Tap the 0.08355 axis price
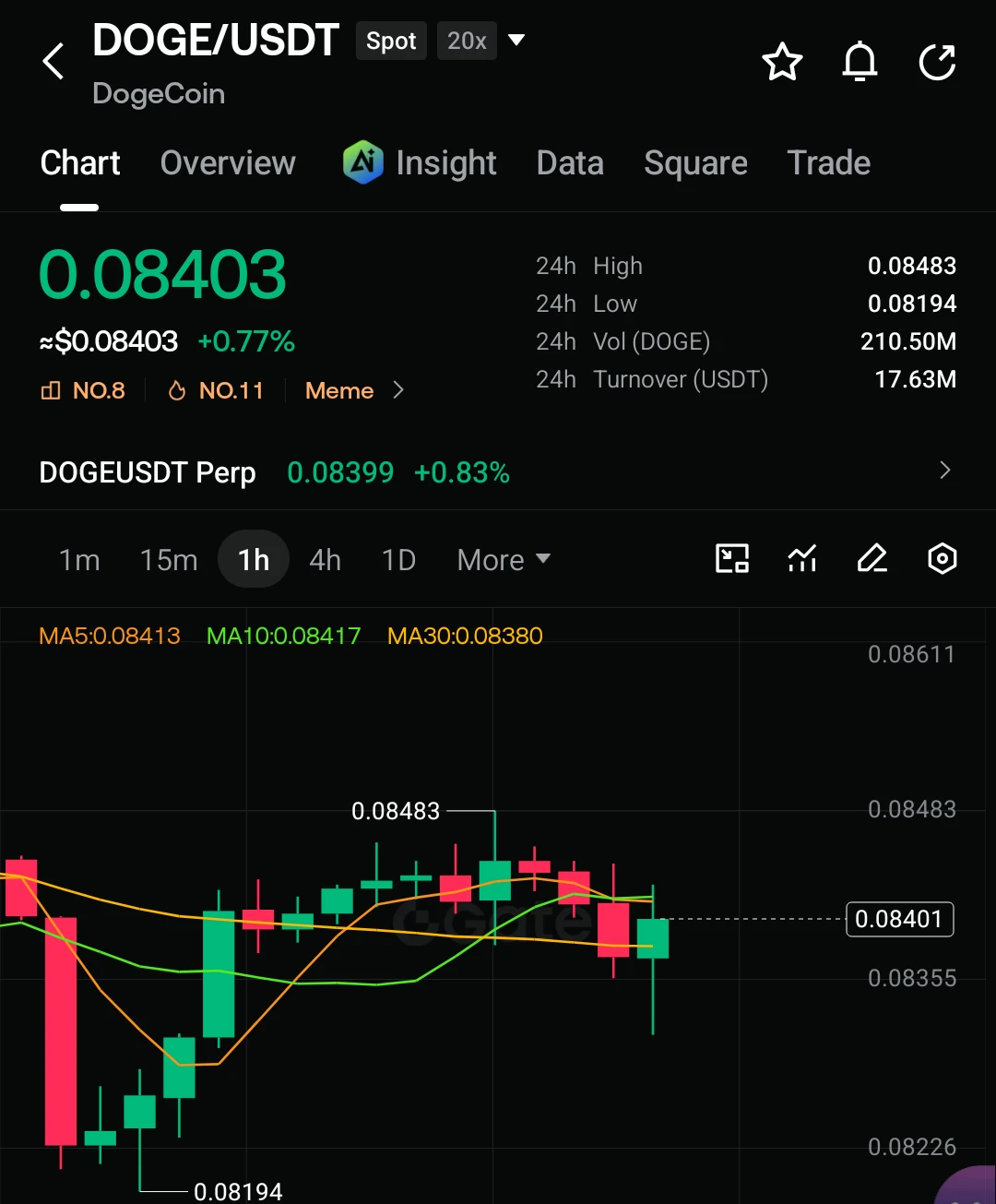 pyautogui.click(x=912, y=978)
